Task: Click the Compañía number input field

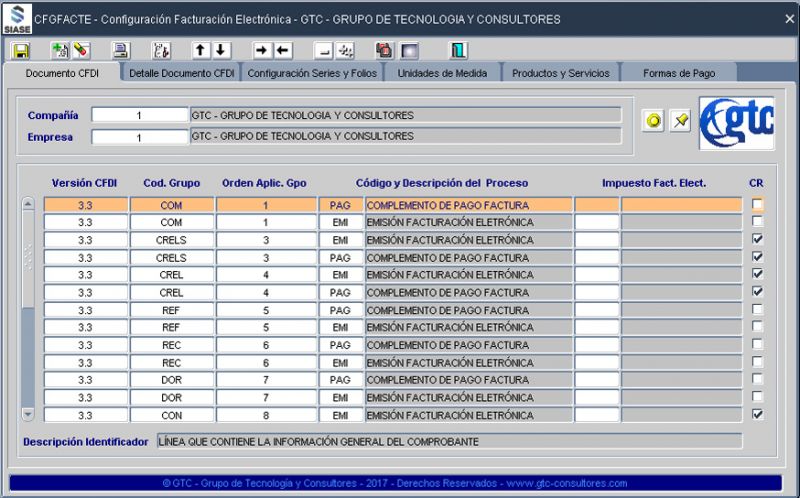Action: point(139,115)
